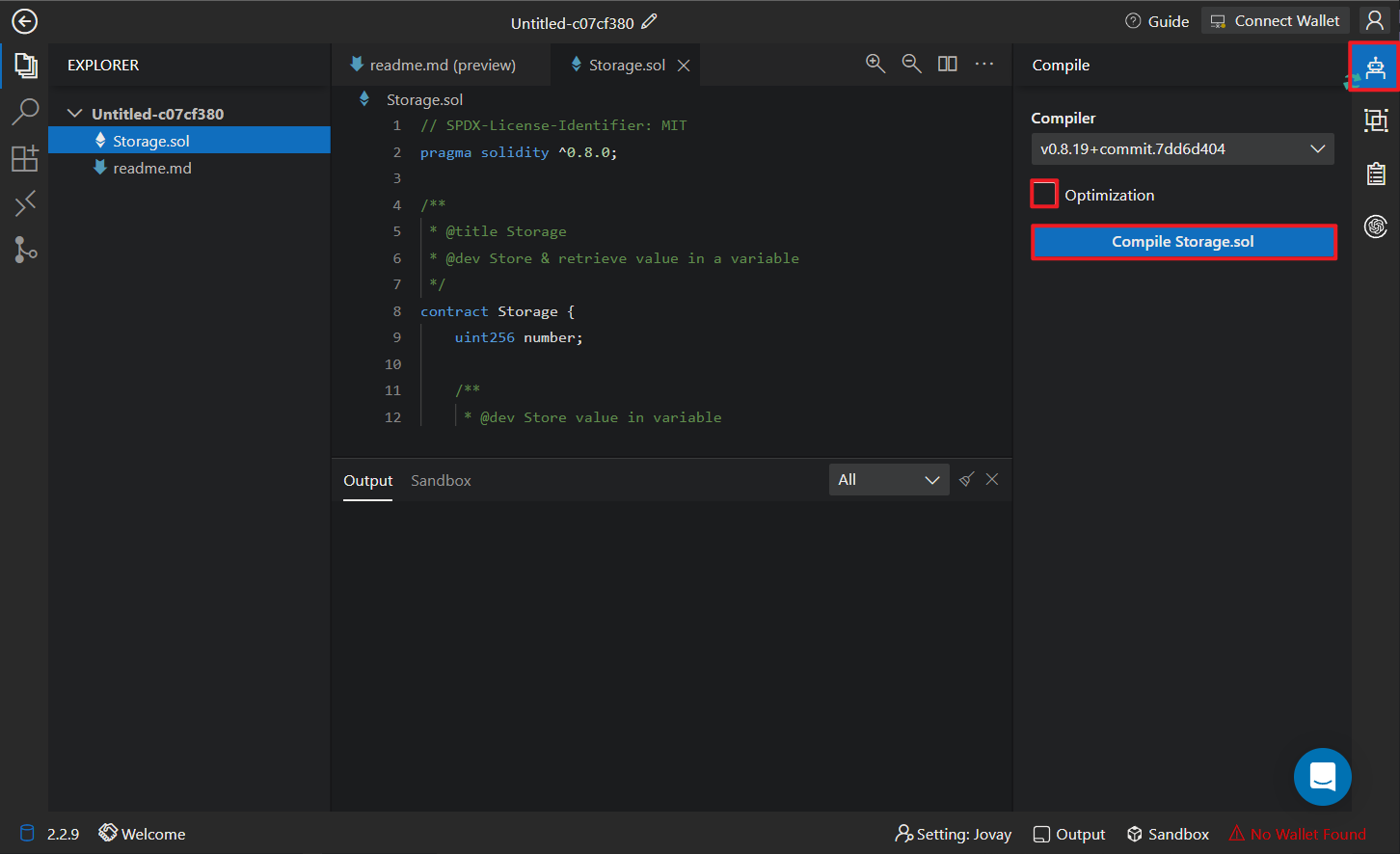The width and height of the screenshot is (1400, 854).
Task: Open the Search panel in sidebar
Action: pos(25,112)
